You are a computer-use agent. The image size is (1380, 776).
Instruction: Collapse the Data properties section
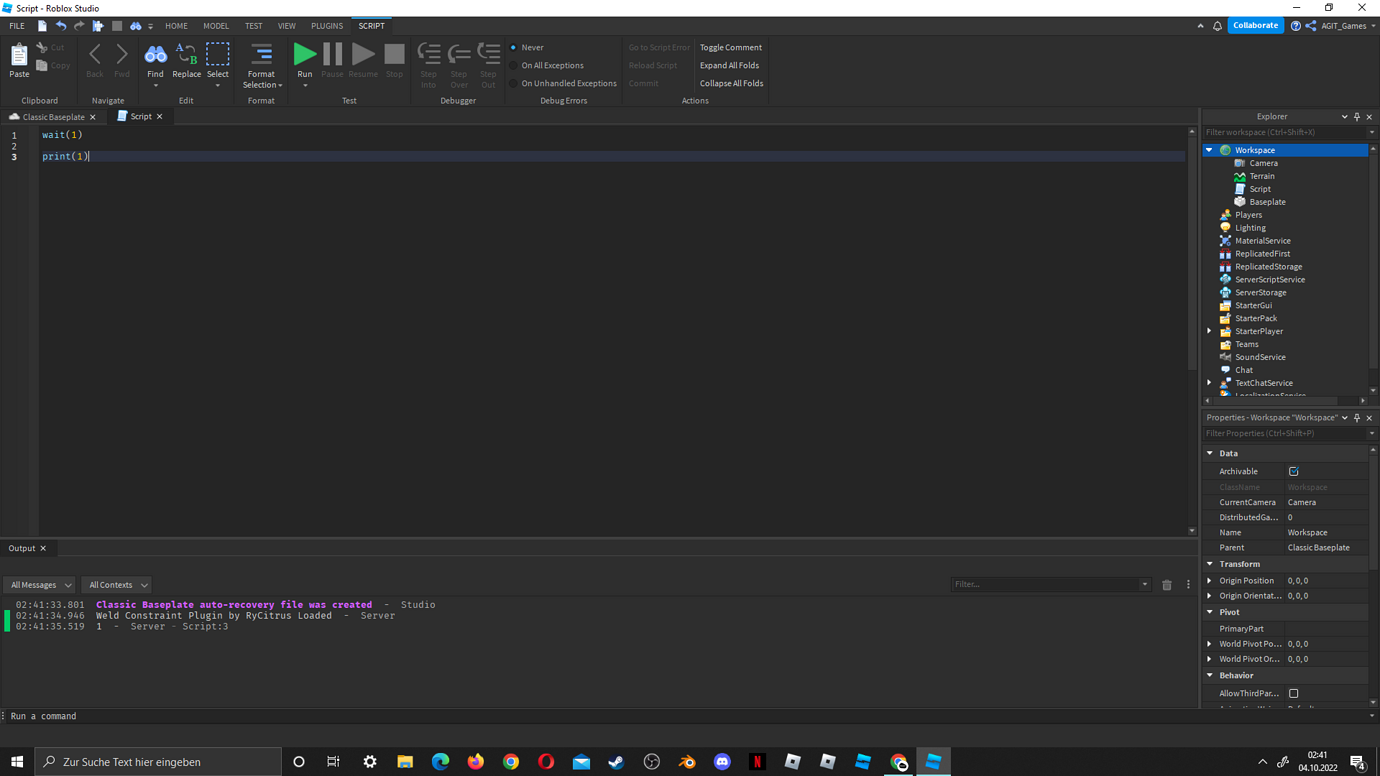tap(1210, 453)
